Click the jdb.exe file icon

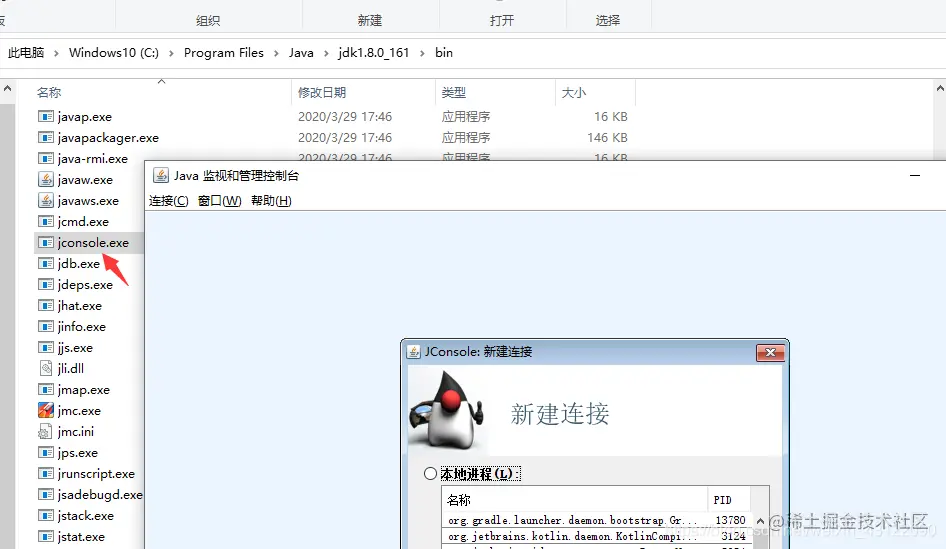coord(45,264)
